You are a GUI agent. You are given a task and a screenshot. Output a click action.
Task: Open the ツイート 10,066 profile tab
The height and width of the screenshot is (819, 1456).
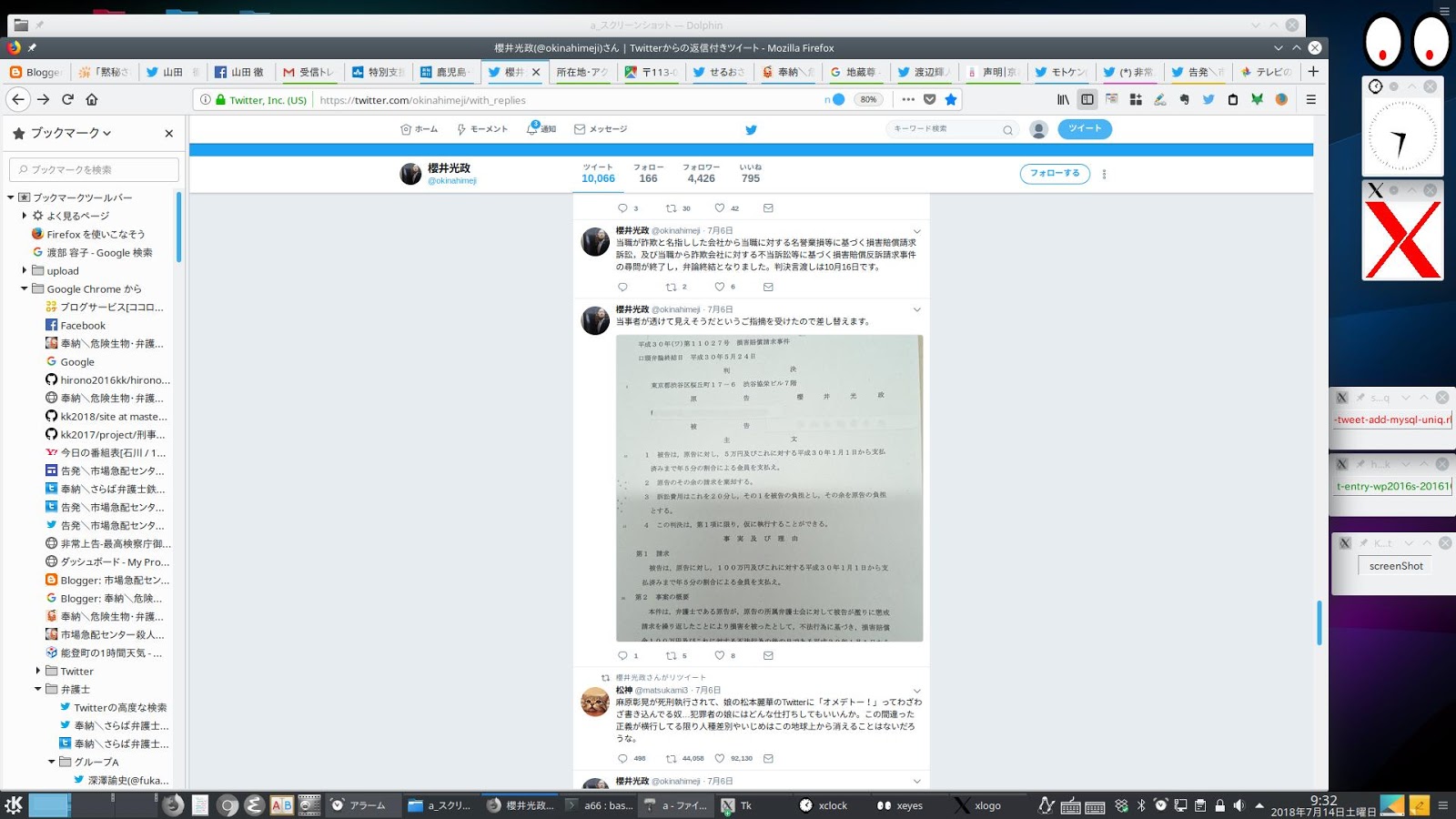(598, 174)
